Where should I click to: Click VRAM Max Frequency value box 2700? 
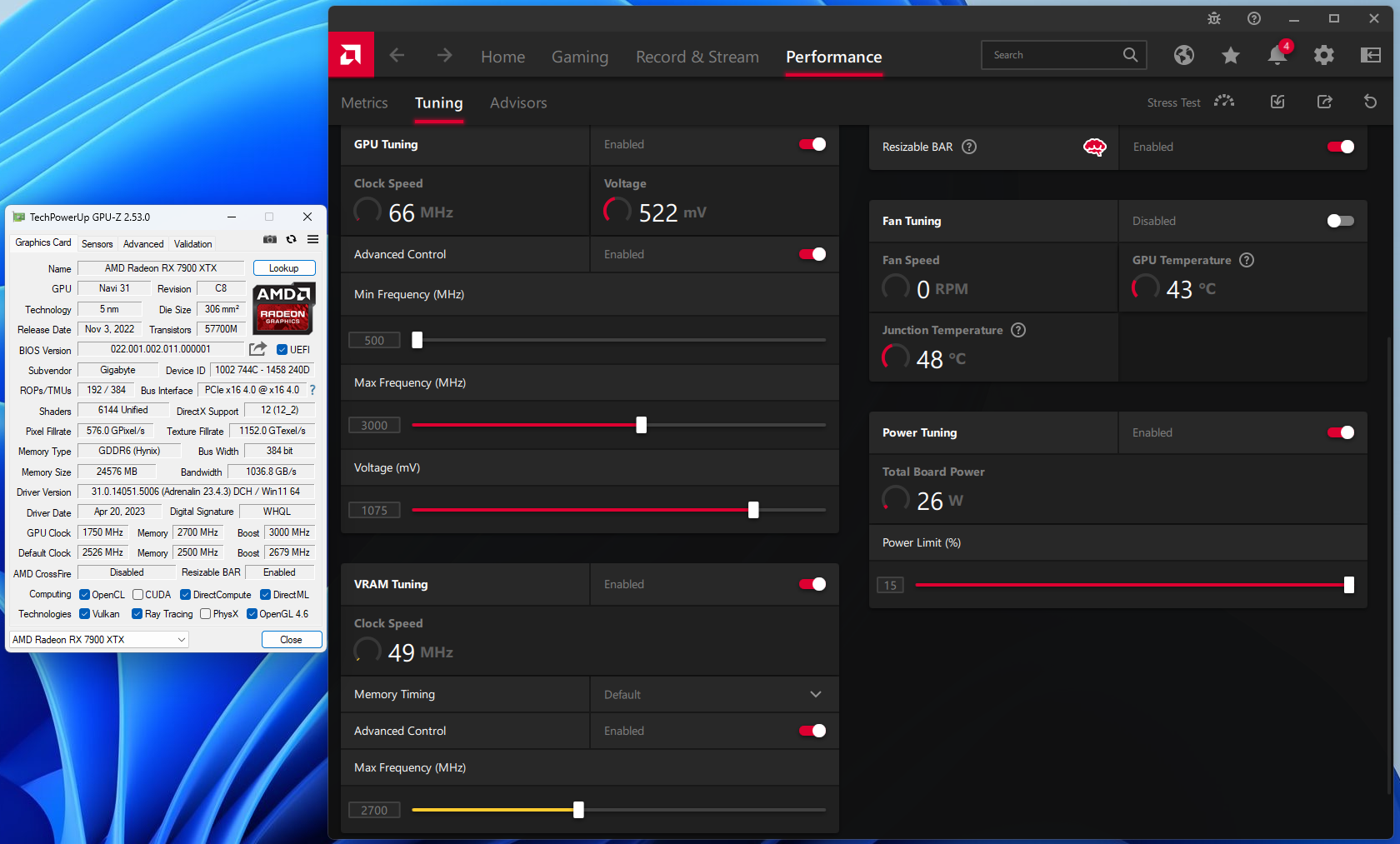point(374,810)
